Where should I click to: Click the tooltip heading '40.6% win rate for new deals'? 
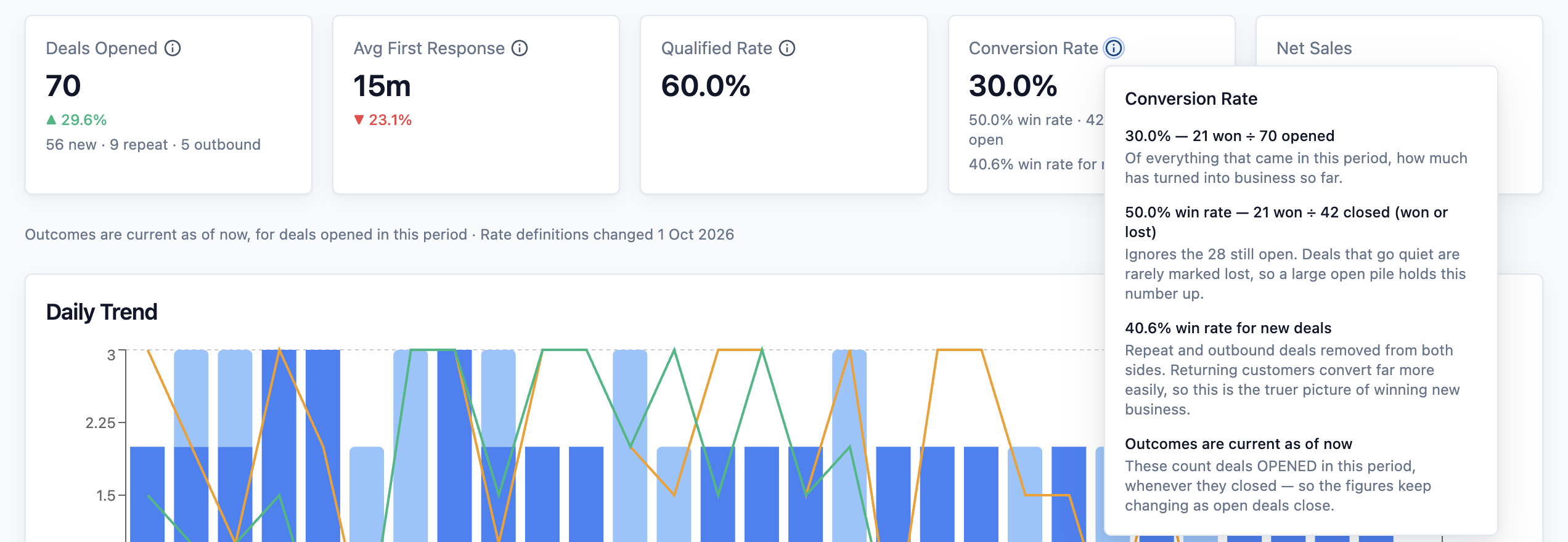tap(1228, 328)
